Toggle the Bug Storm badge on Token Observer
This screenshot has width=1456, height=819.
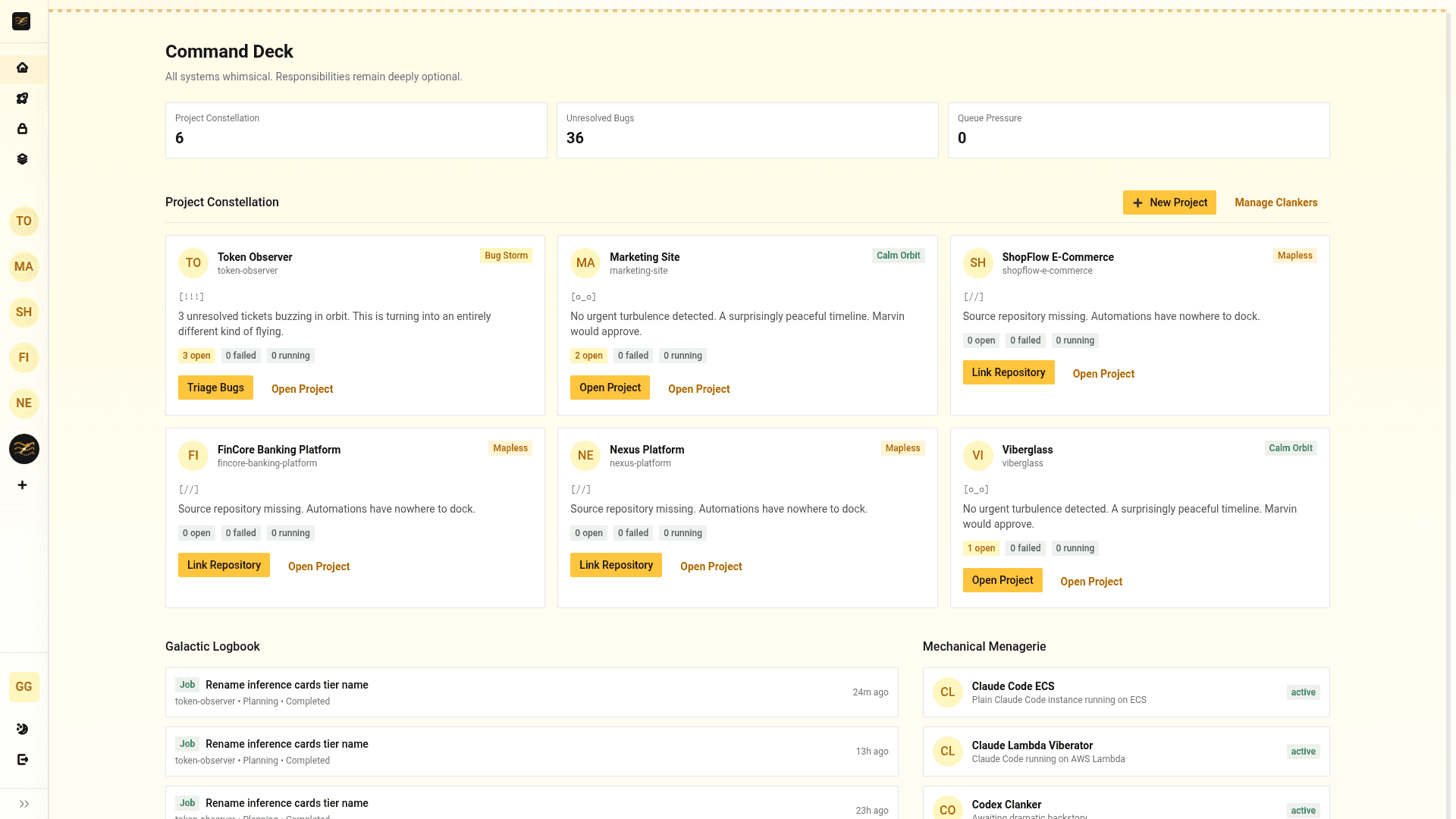click(506, 256)
